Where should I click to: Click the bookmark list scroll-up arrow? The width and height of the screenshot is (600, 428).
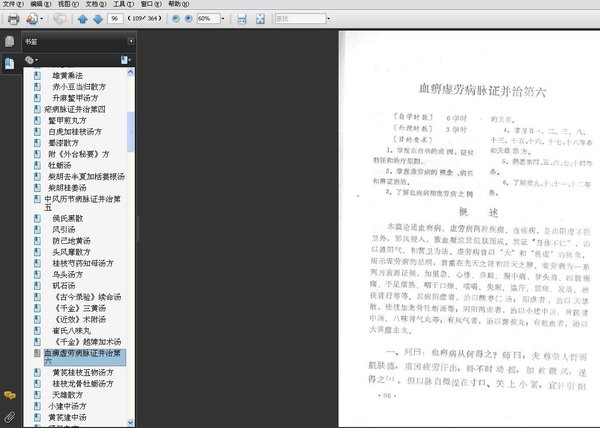pyautogui.click(x=130, y=72)
